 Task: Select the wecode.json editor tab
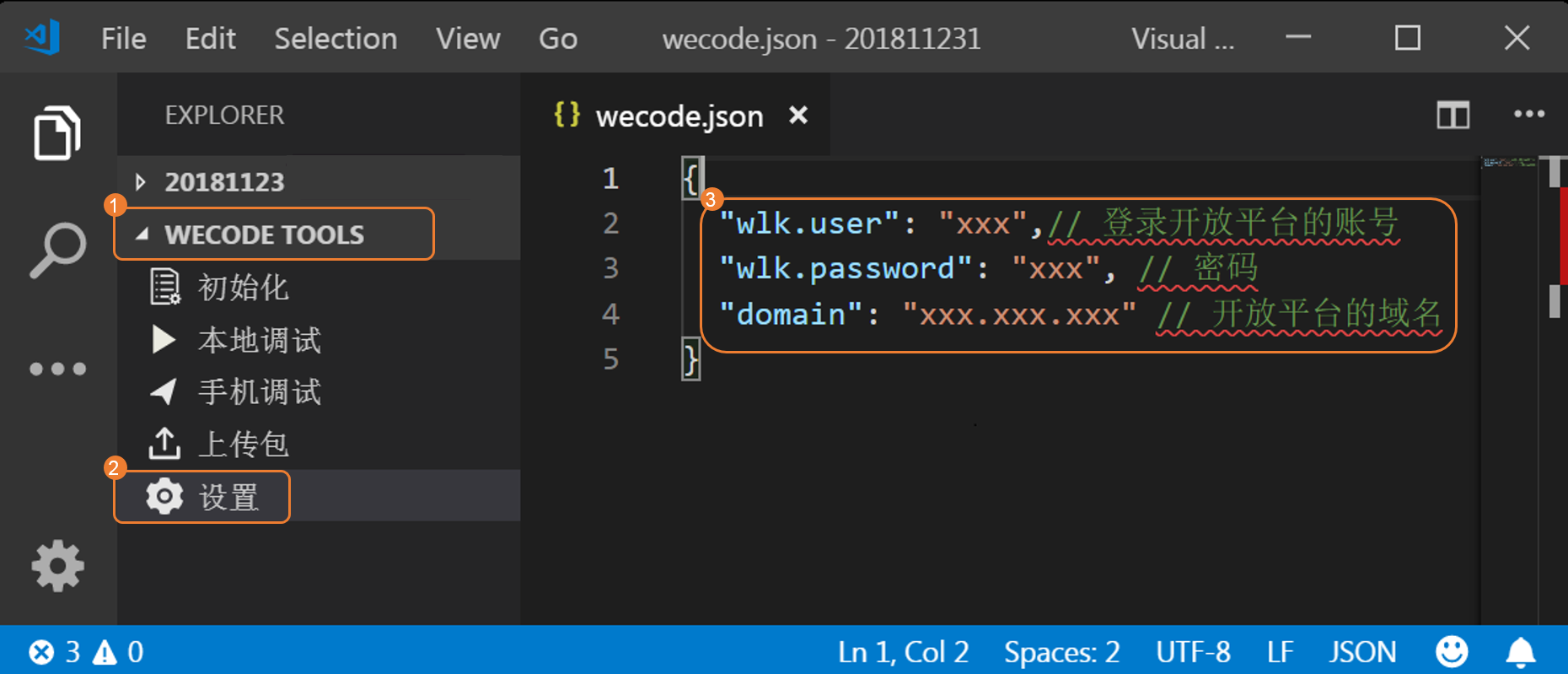(x=674, y=115)
